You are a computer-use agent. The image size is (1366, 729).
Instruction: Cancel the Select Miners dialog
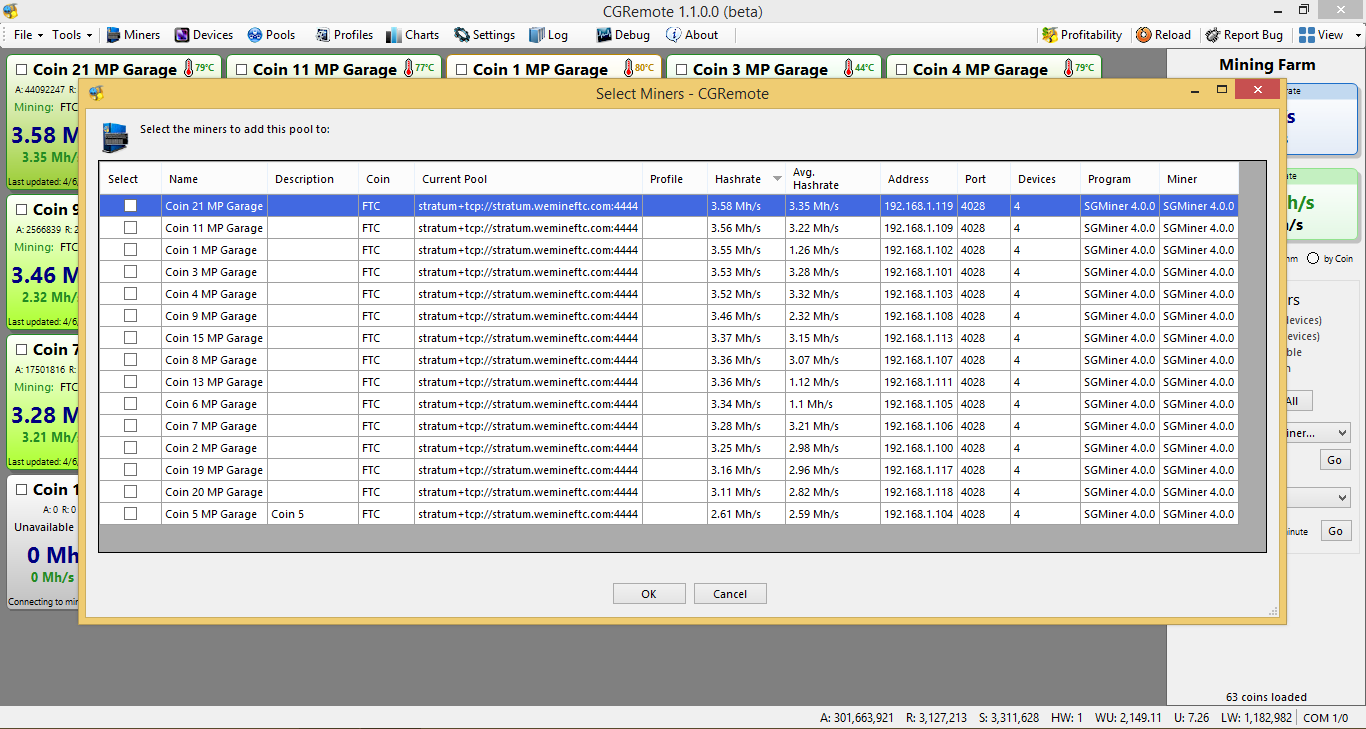click(x=730, y=594)
